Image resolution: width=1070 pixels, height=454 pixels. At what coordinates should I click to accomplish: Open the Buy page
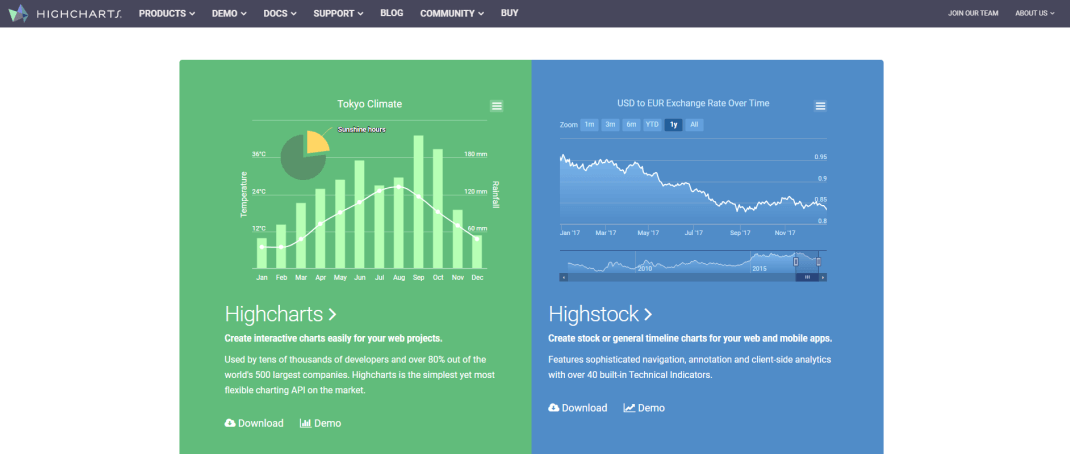click(509, 13)
